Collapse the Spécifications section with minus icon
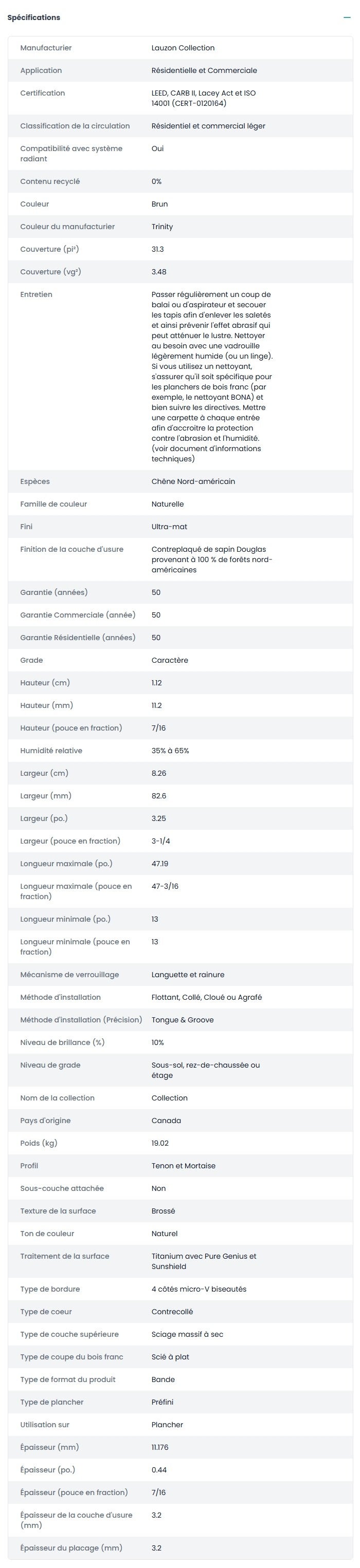Image resolution: width=360 pixels, height=1568 pixels. click(347, 17)
